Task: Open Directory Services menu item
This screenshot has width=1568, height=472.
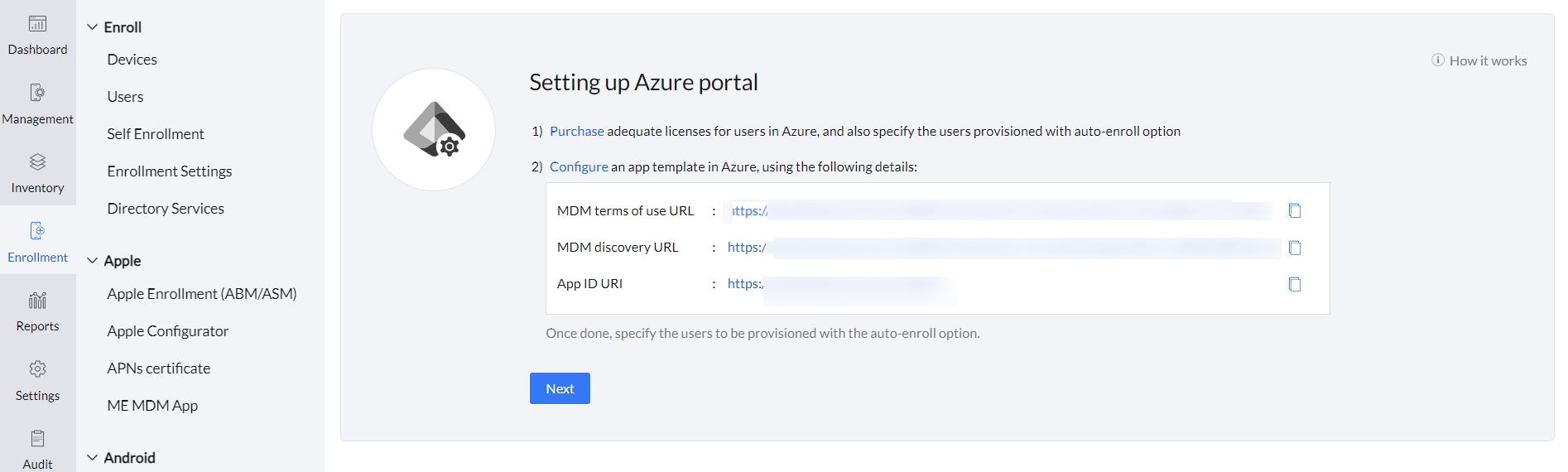Action: (166, 209)
